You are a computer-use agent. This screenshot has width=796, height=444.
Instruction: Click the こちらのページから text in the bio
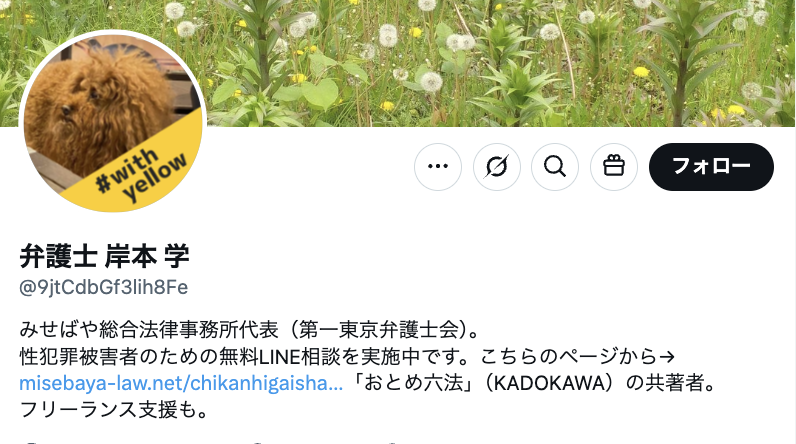click(x=569, y=356)
